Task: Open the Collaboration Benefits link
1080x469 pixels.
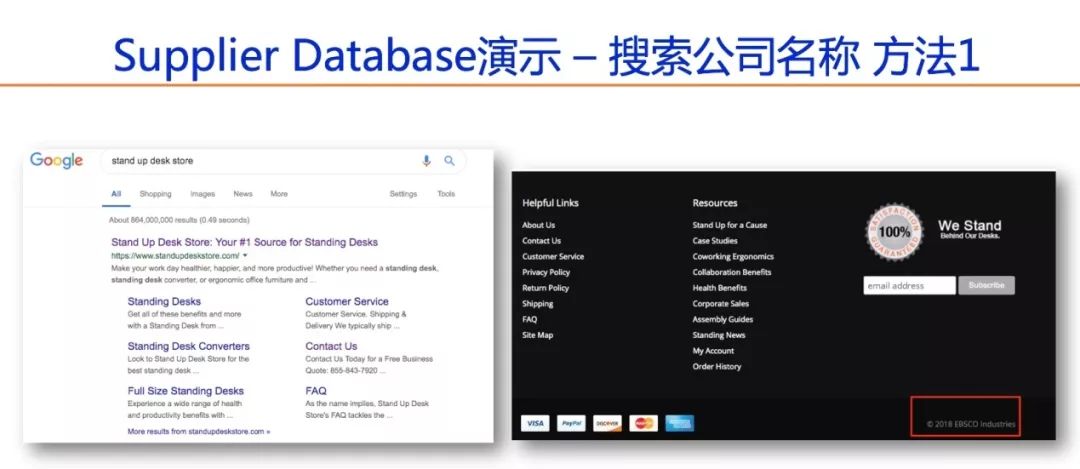Action: tap(732, 273)
